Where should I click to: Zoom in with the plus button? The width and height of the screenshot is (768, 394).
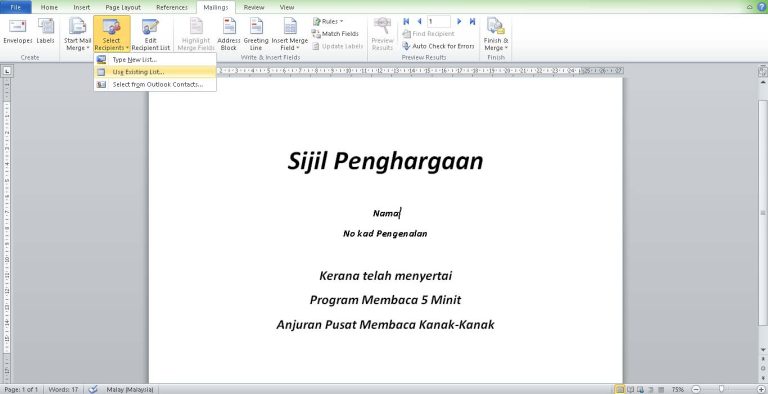tap(761, 390)
